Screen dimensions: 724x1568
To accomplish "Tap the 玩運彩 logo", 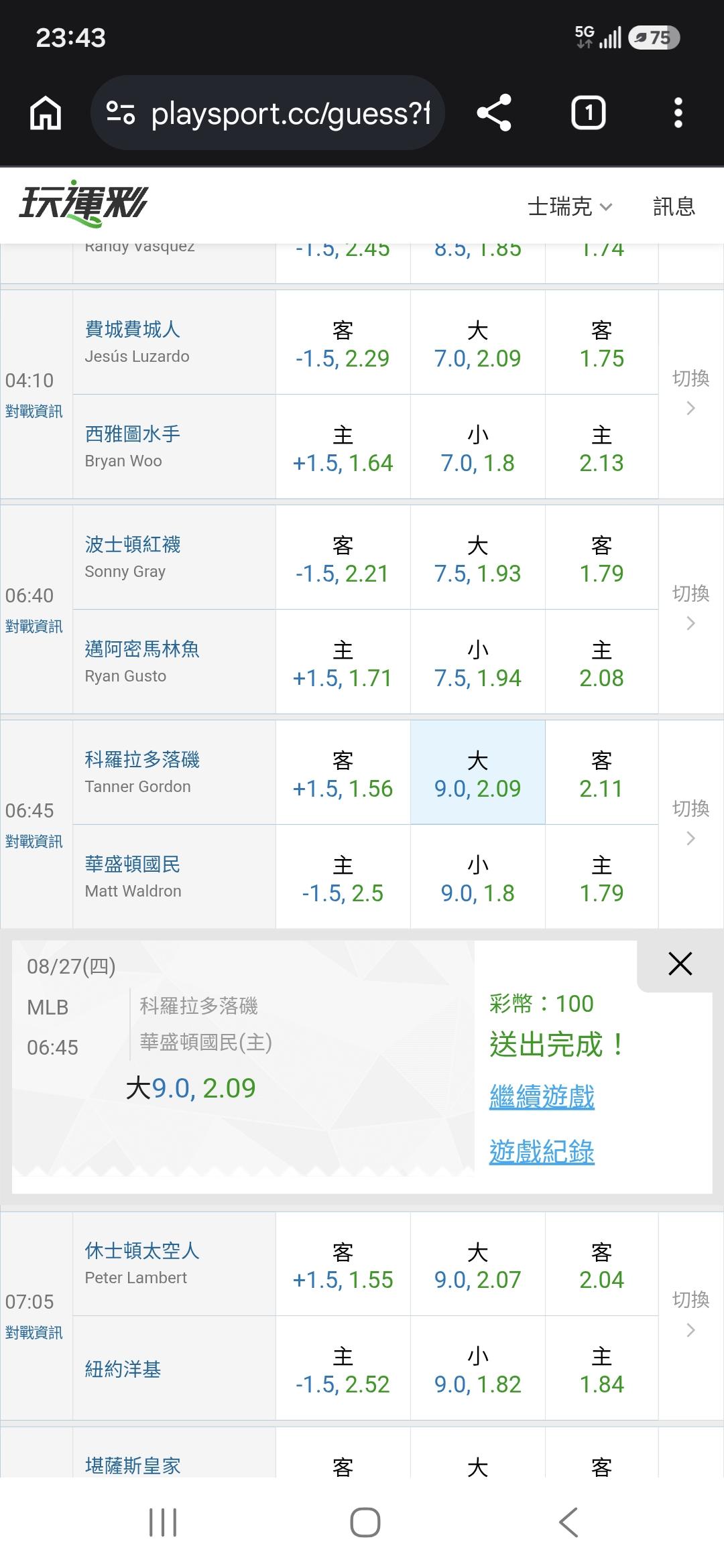I will coord(83,203).
